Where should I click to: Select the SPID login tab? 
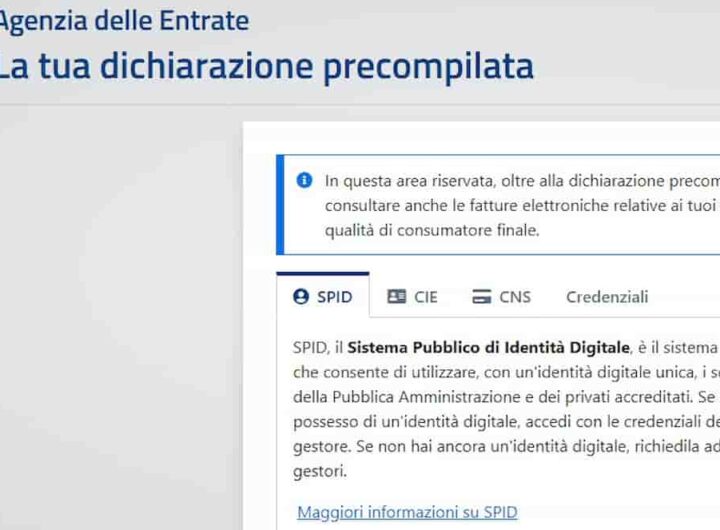pyautogui.click(x=323, y=295)
